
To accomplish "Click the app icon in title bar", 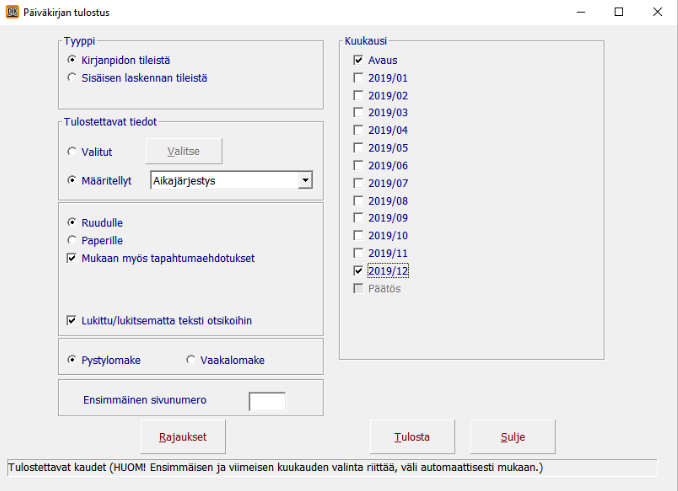I will pos(12,12).
